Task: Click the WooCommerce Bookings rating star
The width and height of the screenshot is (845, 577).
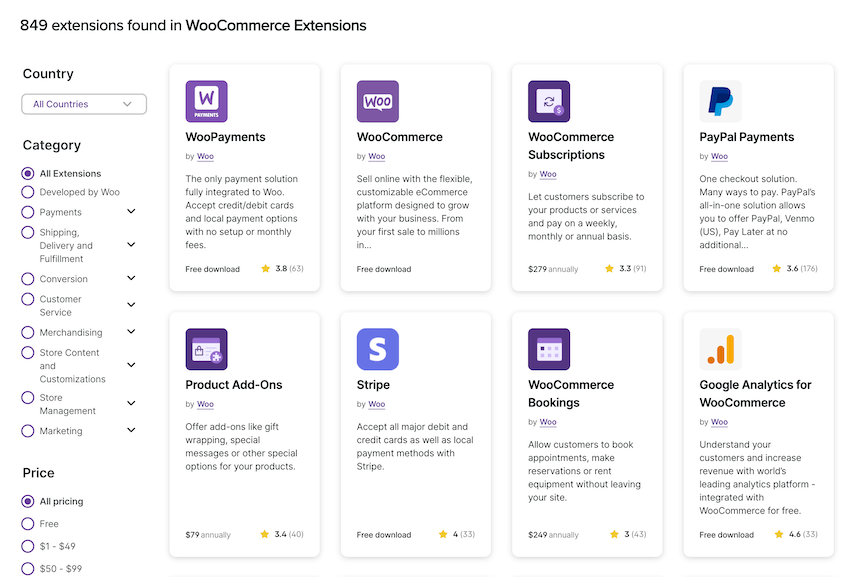Action: click(614, 534)
